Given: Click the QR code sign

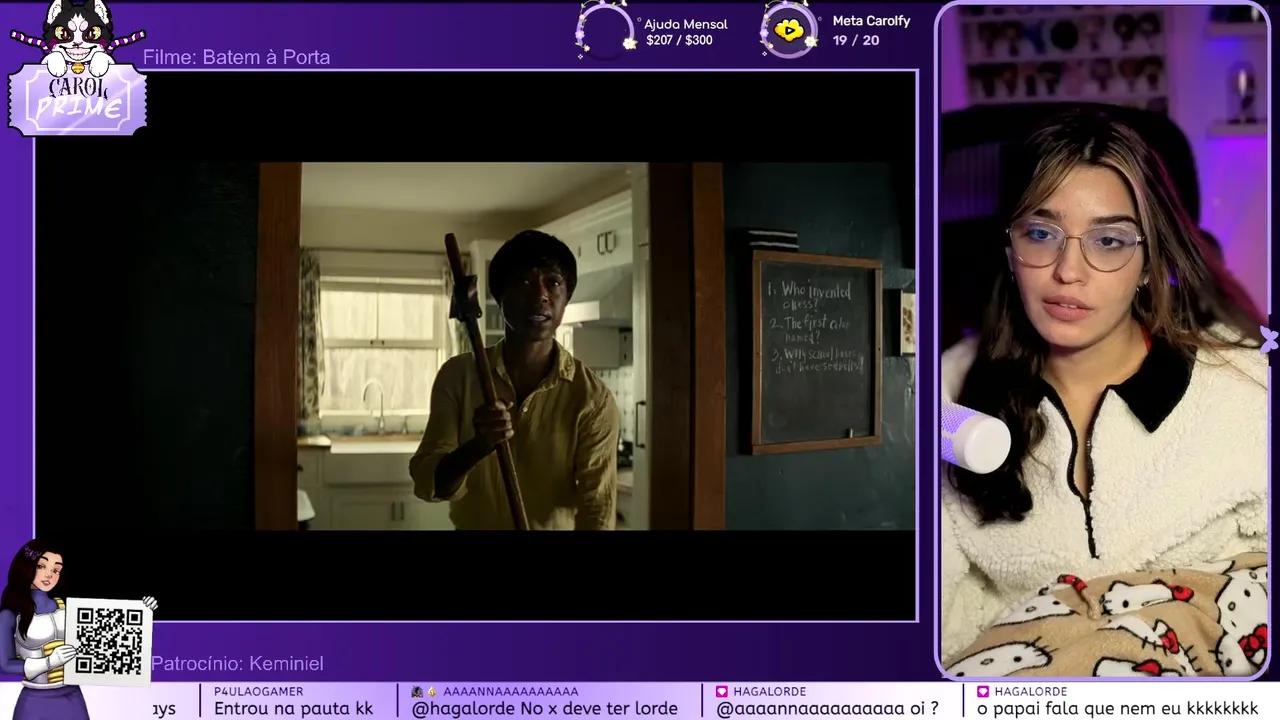Looking at the screenshot, I should 109,640.
